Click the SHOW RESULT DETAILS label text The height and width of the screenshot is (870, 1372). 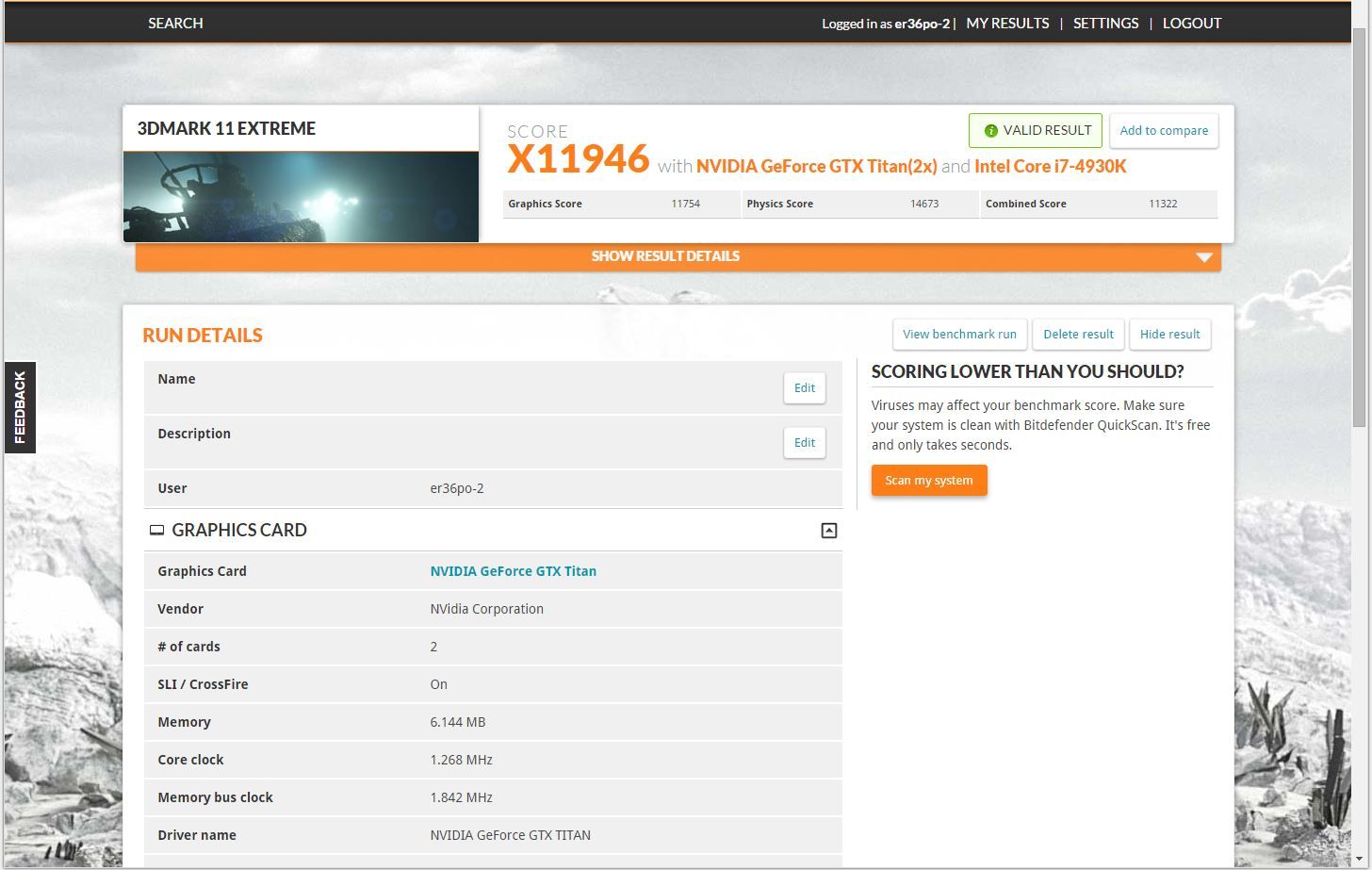point(665,256)
